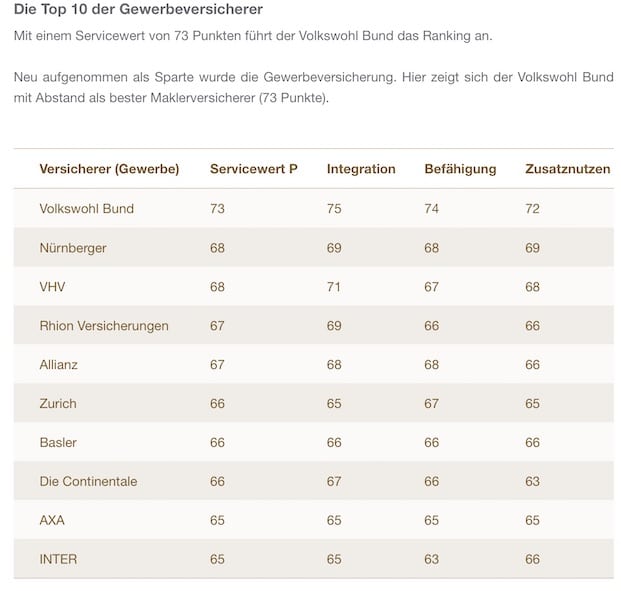The width and height of the screenshot is (621, 591).
Task: Select the 'Zusatznutzen' column header
Action: (x=567, y=169)
